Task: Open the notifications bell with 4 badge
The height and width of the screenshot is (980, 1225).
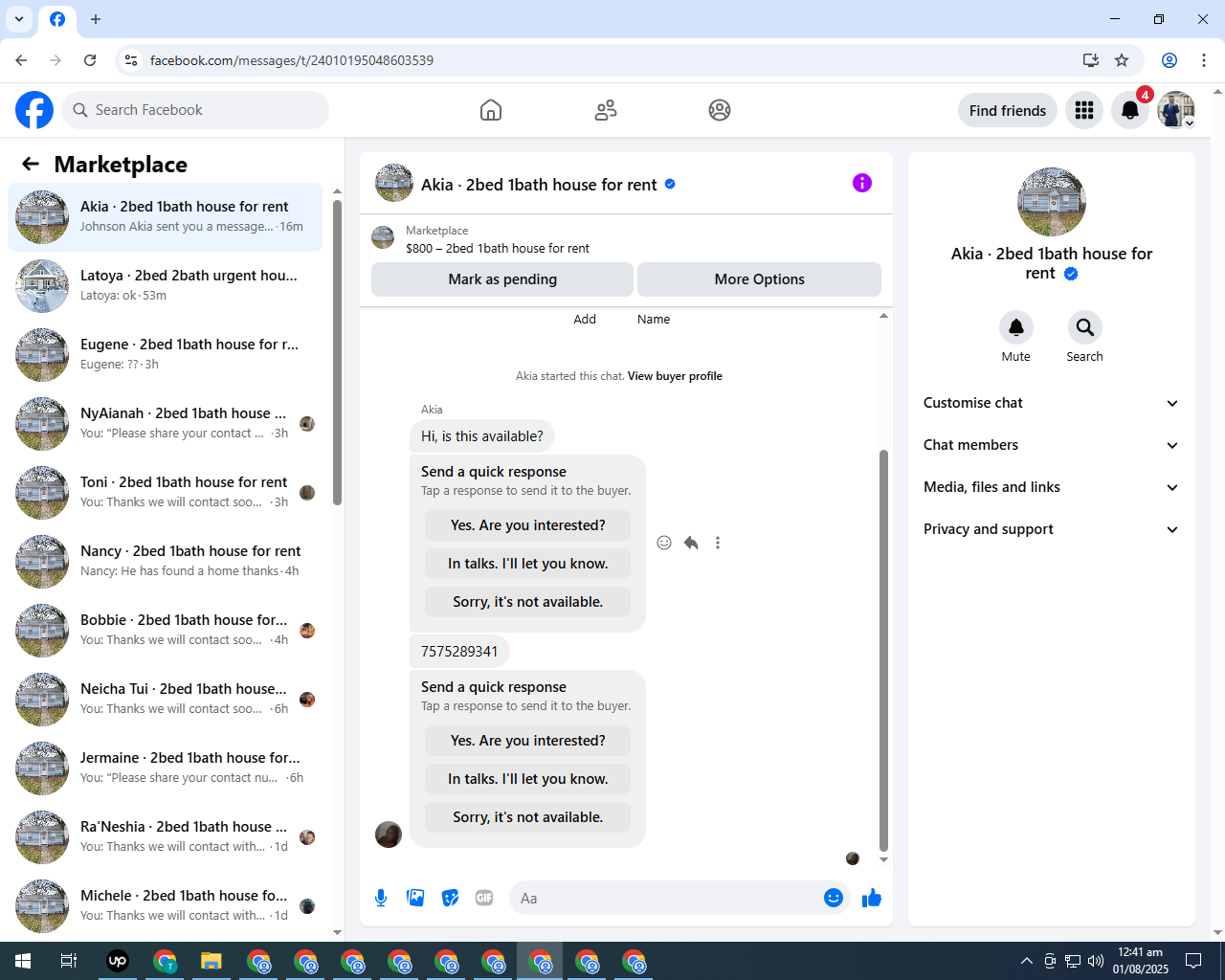Action: coord(1130,110)
